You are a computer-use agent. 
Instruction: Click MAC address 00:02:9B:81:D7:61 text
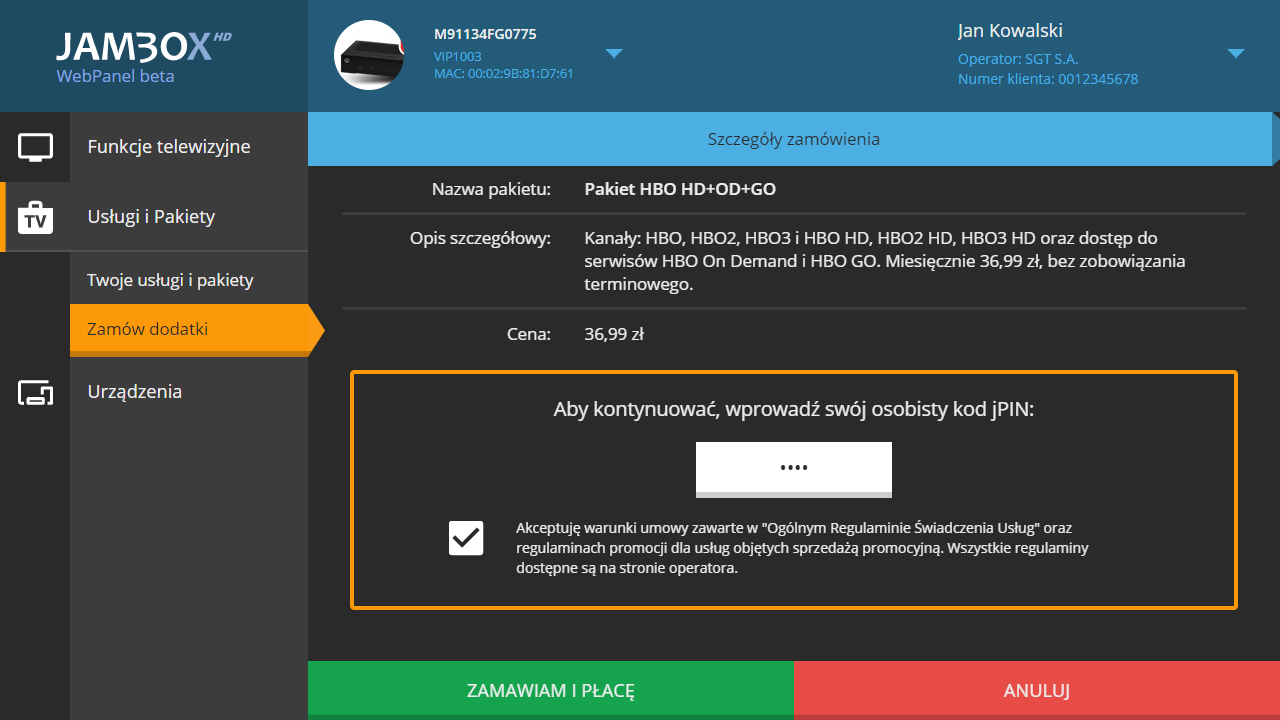pyautogui.click(x=504, y=74)
